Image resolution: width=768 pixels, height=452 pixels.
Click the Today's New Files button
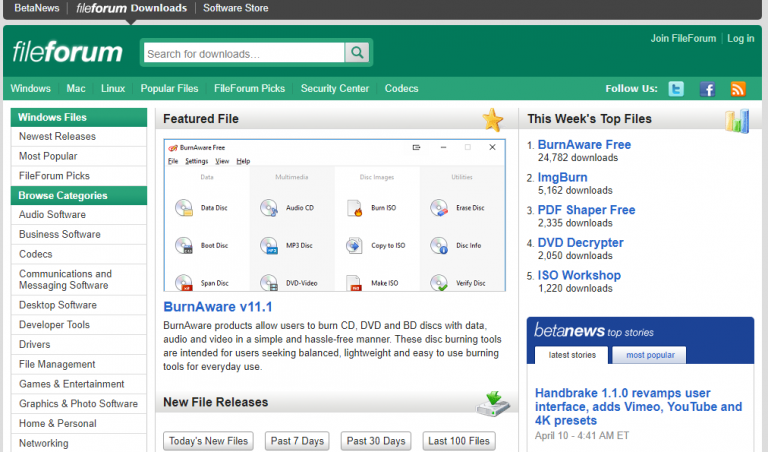click(x=208, y=441)
